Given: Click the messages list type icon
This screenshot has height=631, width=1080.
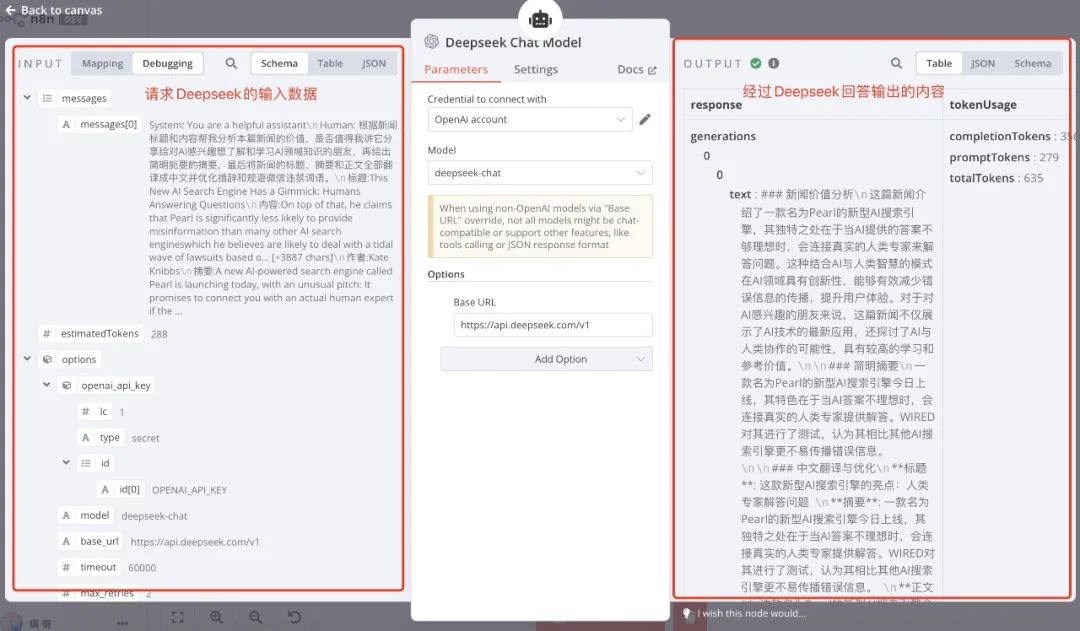Looking at the screenshot, I should coord(47,99).
